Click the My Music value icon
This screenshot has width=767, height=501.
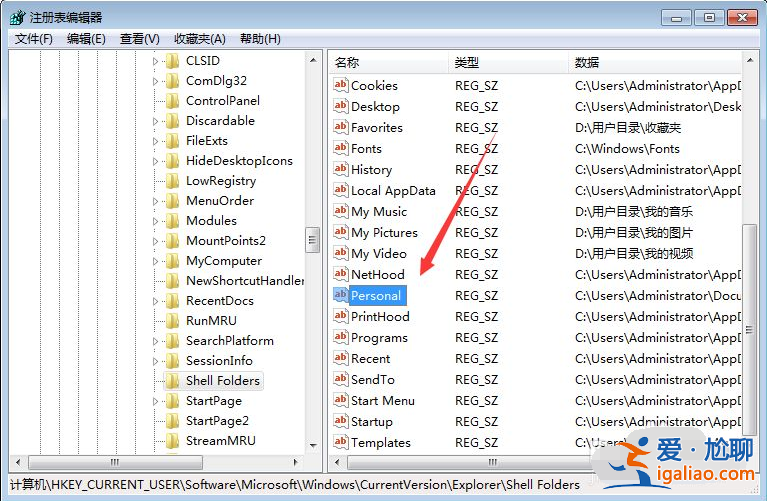click(x=340, y=211)
